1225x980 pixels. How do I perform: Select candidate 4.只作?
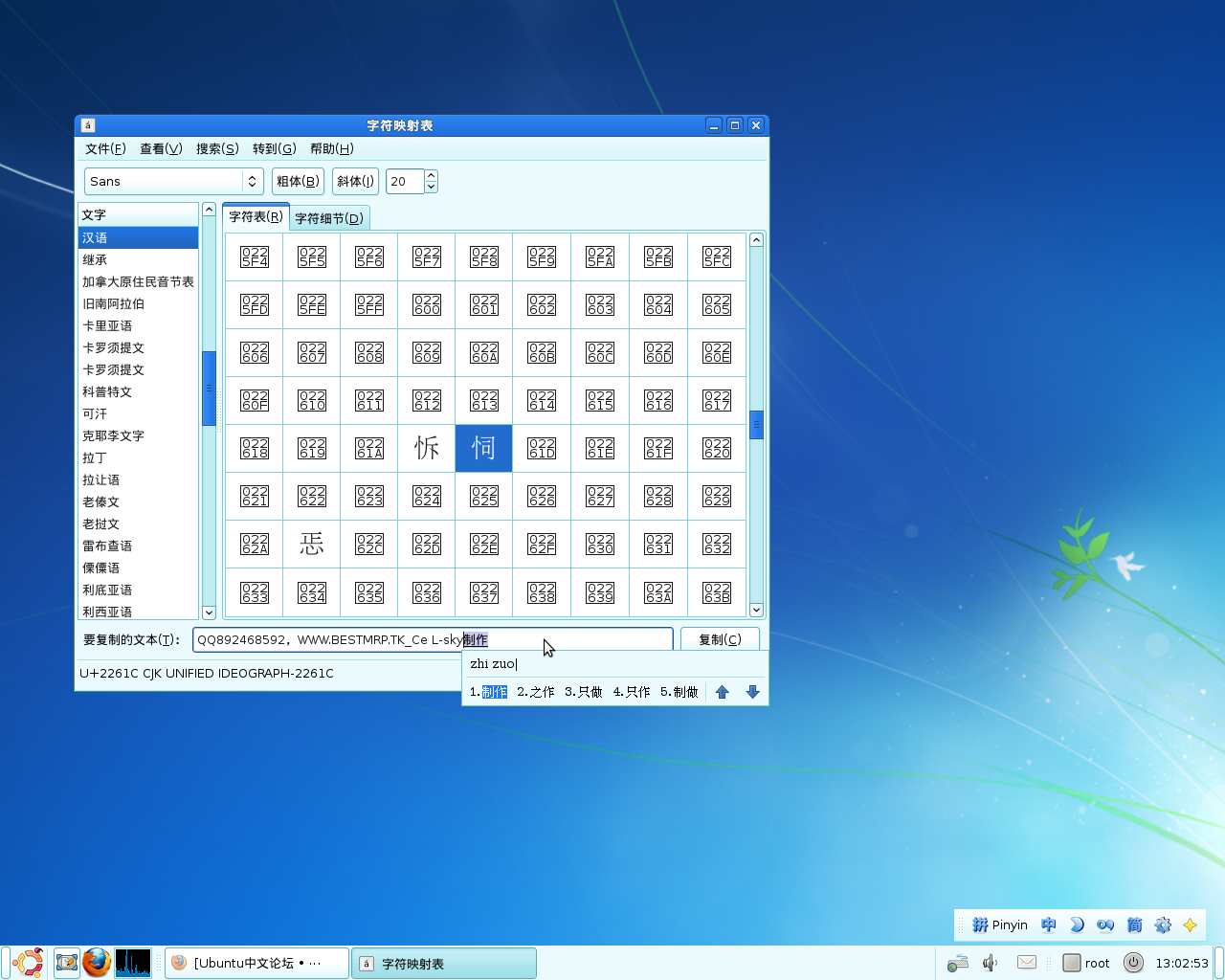(632, 692)
